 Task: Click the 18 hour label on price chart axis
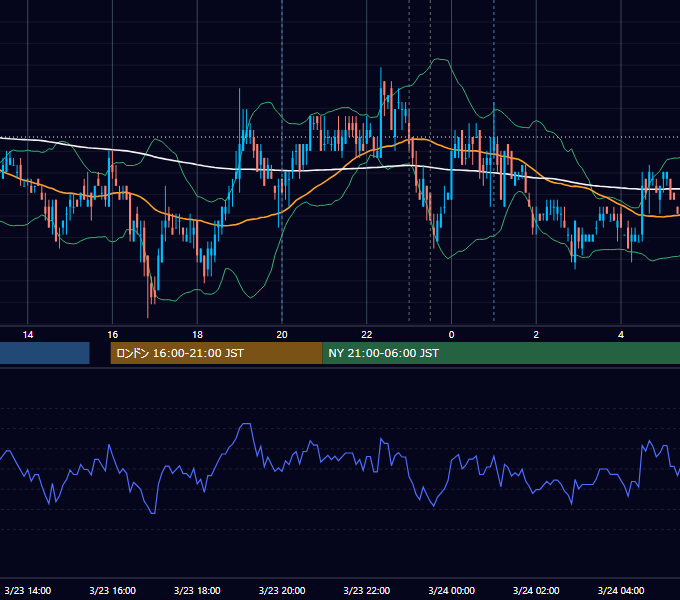[197, 335]
